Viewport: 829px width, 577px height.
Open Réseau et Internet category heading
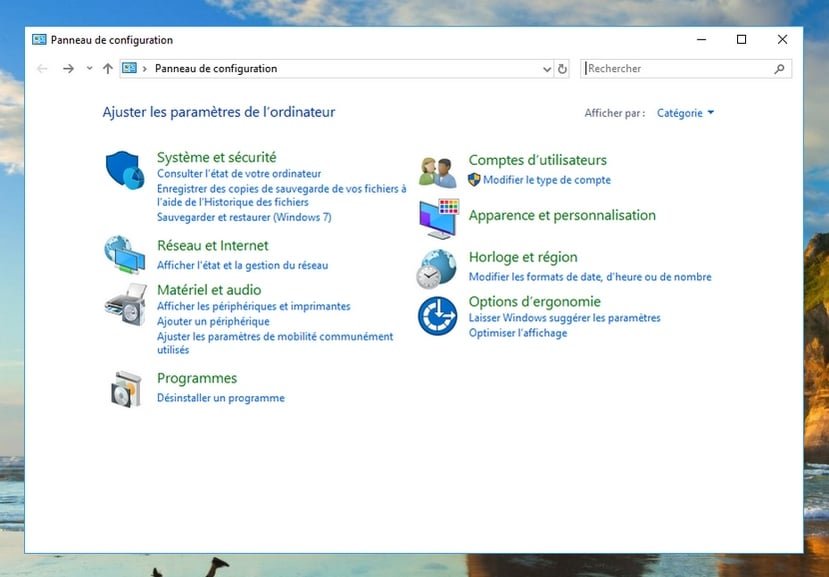213,245
